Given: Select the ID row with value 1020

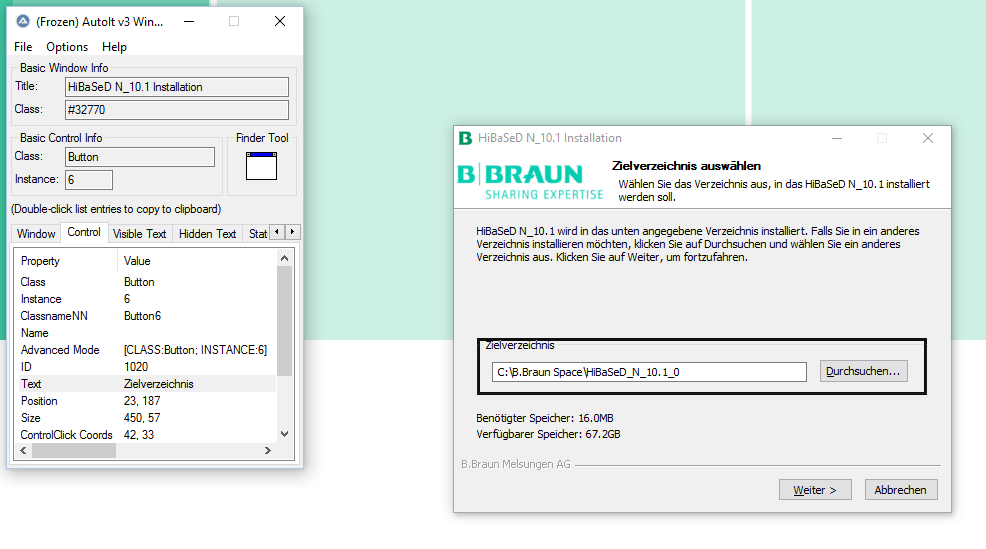Looking at the screenshot, I should pyautogui.click(x=145, y=367).
